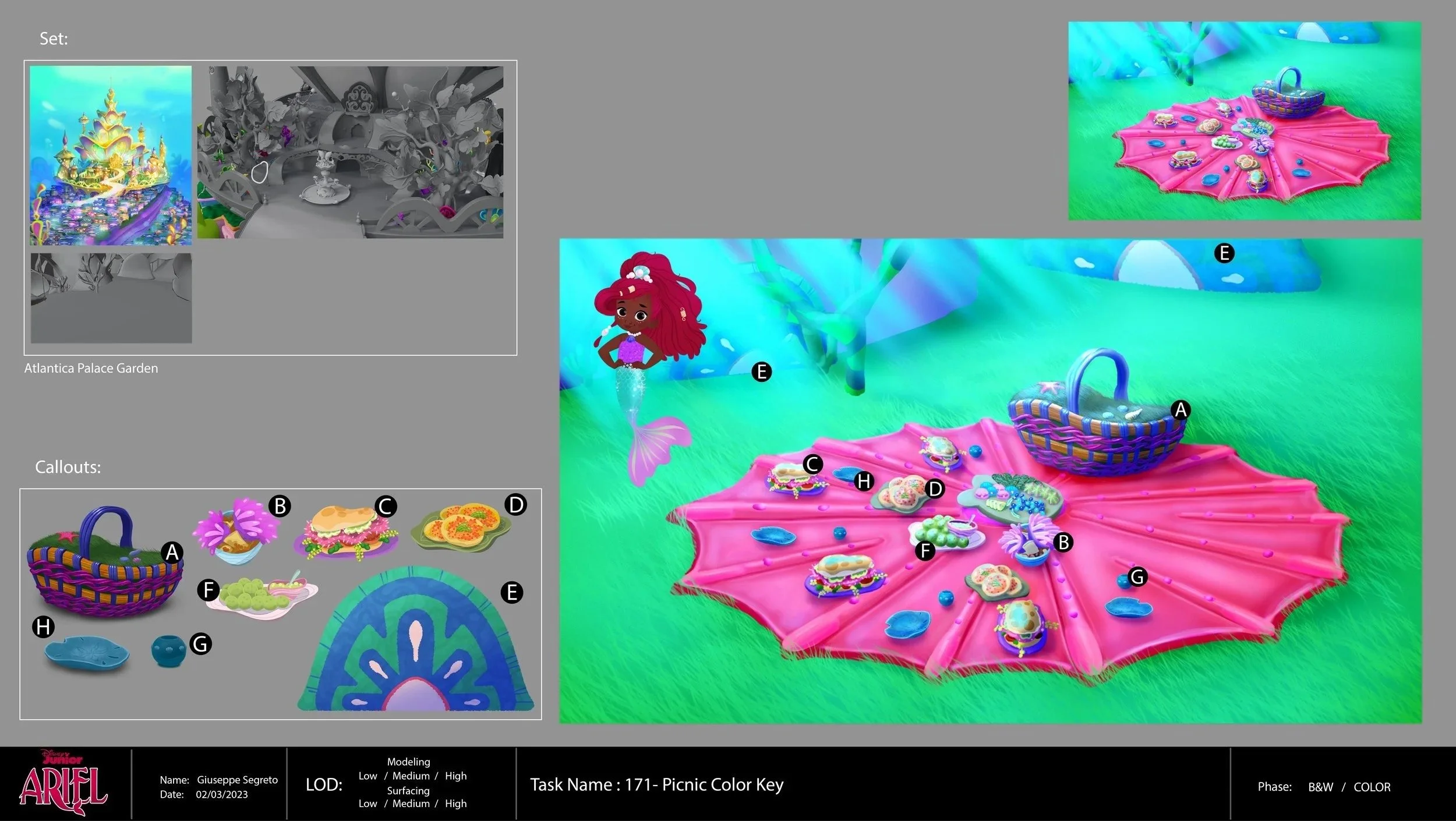Select 'High' in the Modeling row
Image resolution: width=1456 pixels, height=821 pixels.
[x=455, y=776]
